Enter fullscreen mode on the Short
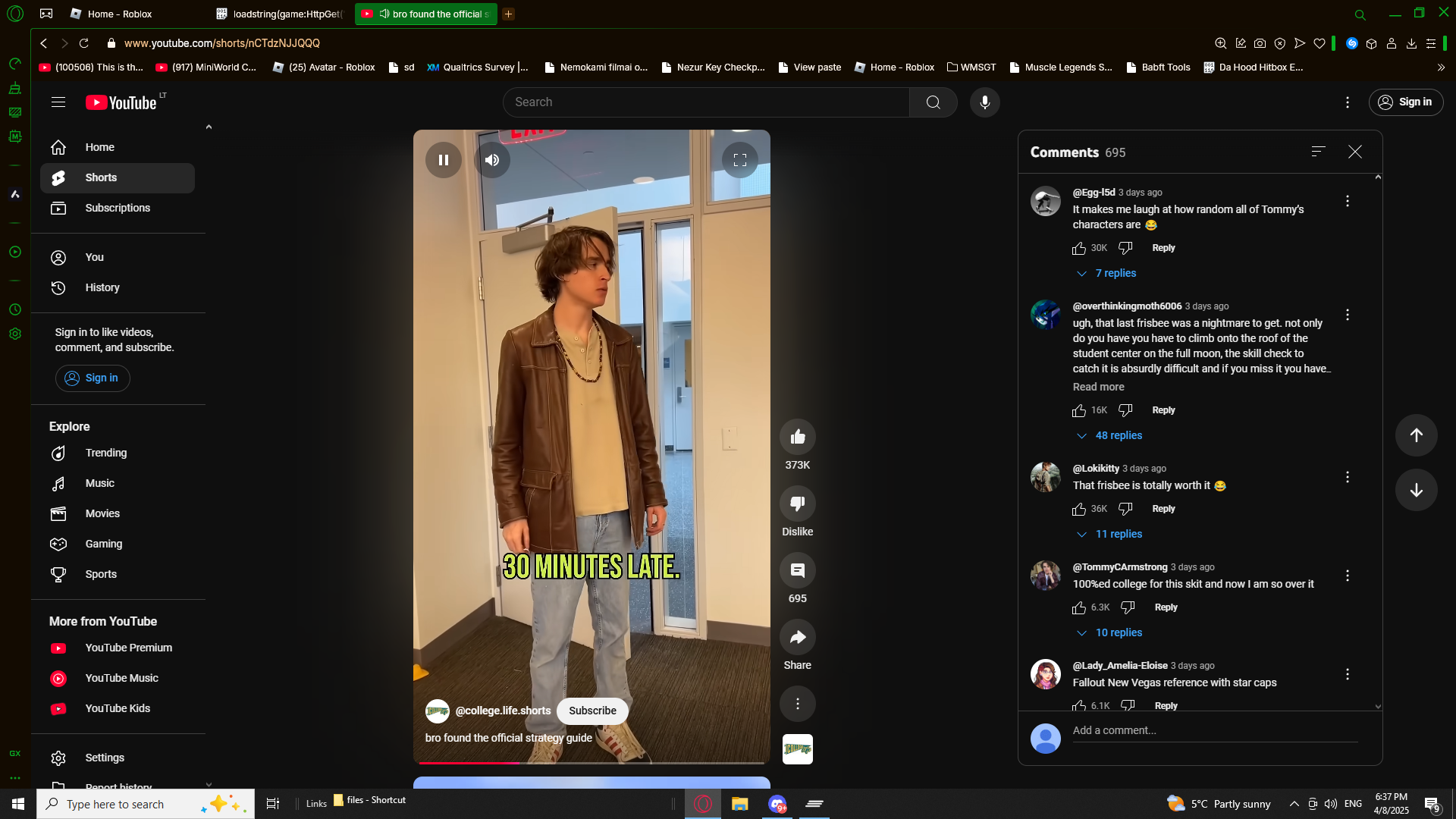The height and width of the screenshot is (819, 1456). click(x=739, y=160)
